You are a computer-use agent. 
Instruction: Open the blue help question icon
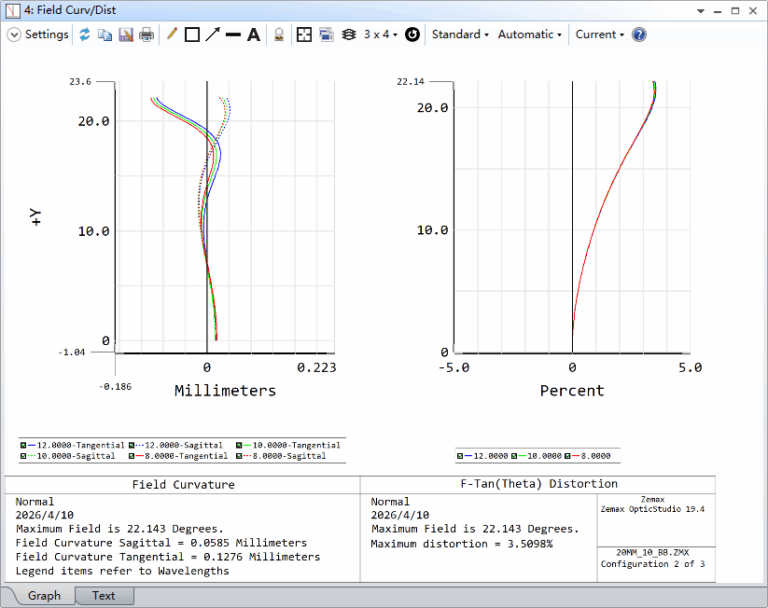pyautogui.click(x=639, y=34)
